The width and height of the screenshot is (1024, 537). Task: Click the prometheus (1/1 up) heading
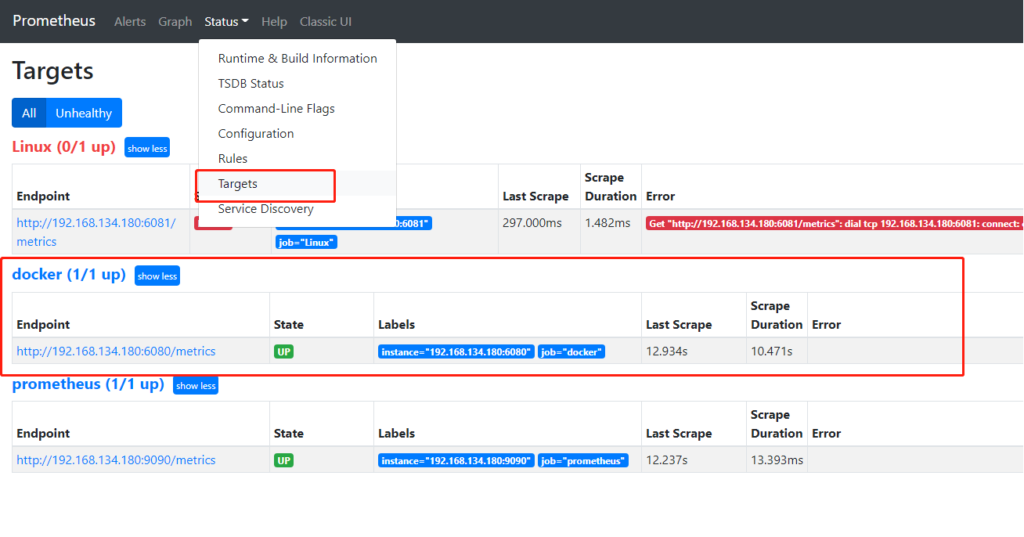tap(88, 384)
